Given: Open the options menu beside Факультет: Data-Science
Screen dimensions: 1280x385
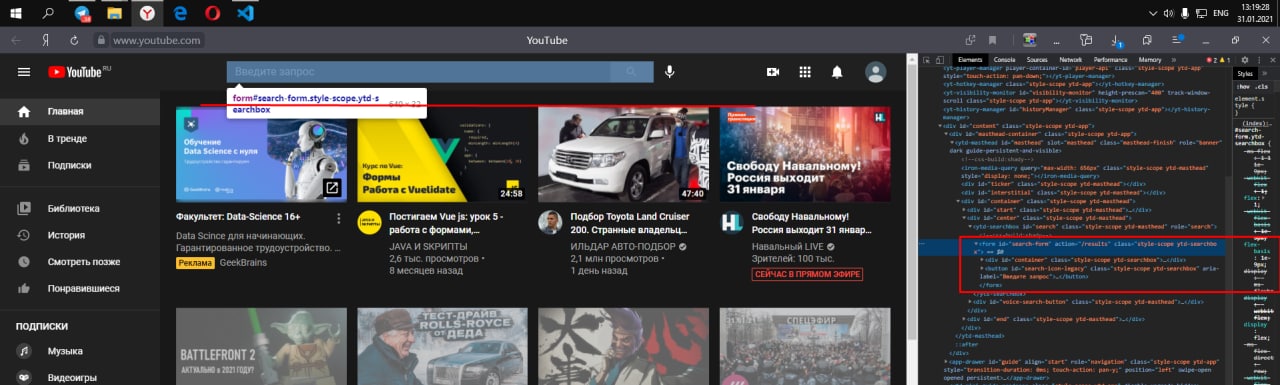Looking at the screenshot, I should (340, 218).
